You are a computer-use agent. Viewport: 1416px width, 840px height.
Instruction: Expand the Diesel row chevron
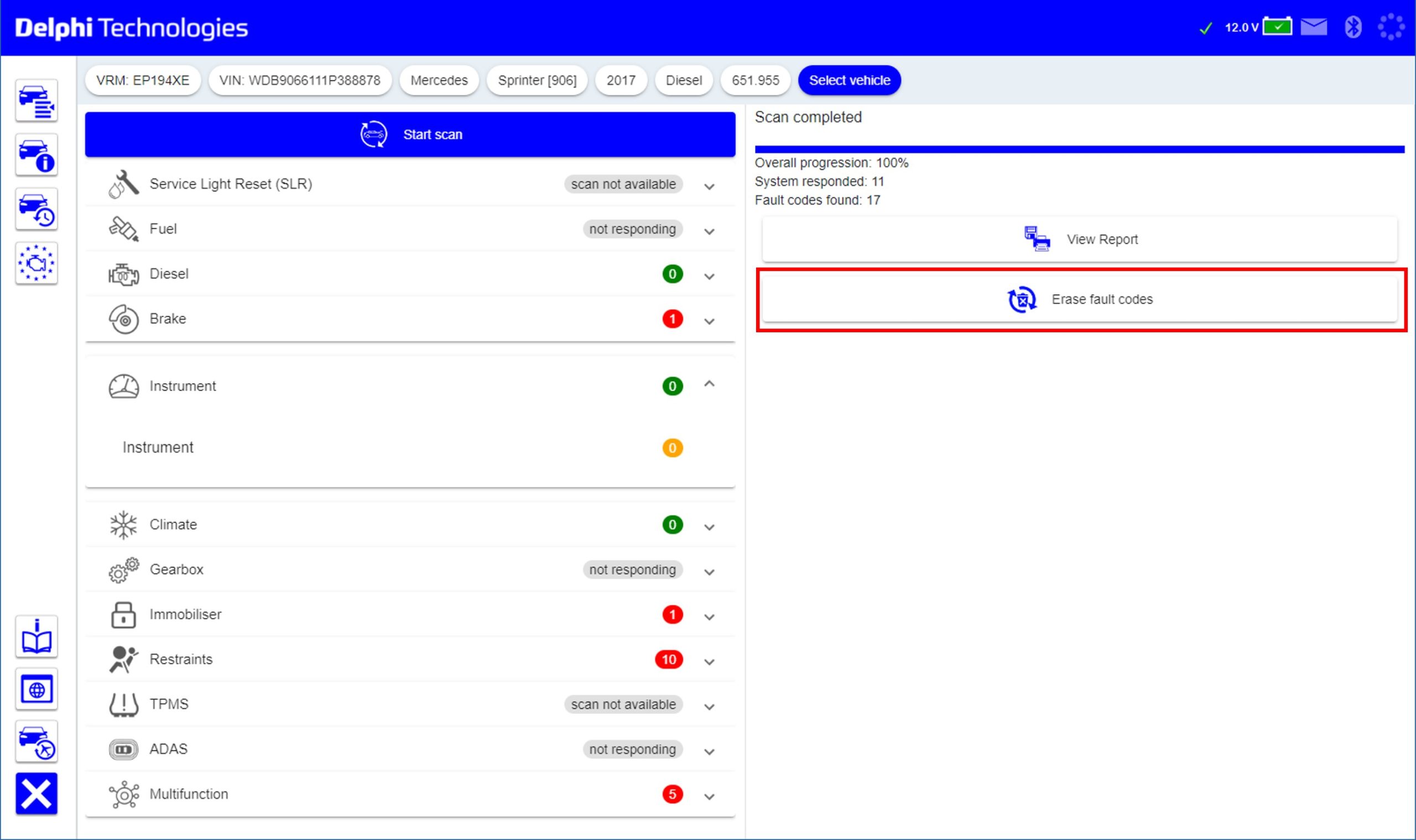[709, 276]
